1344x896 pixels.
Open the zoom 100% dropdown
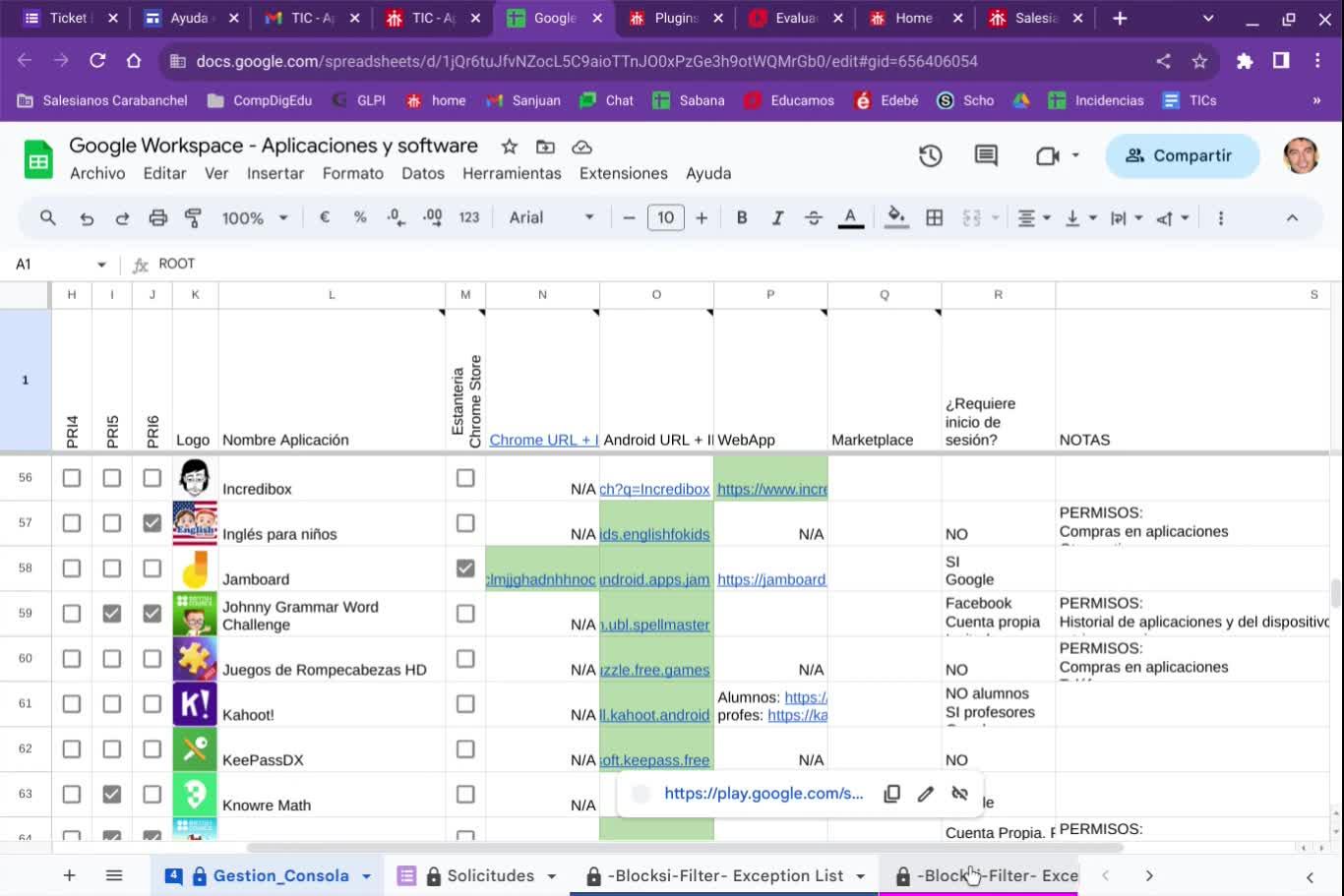point(254,217)
